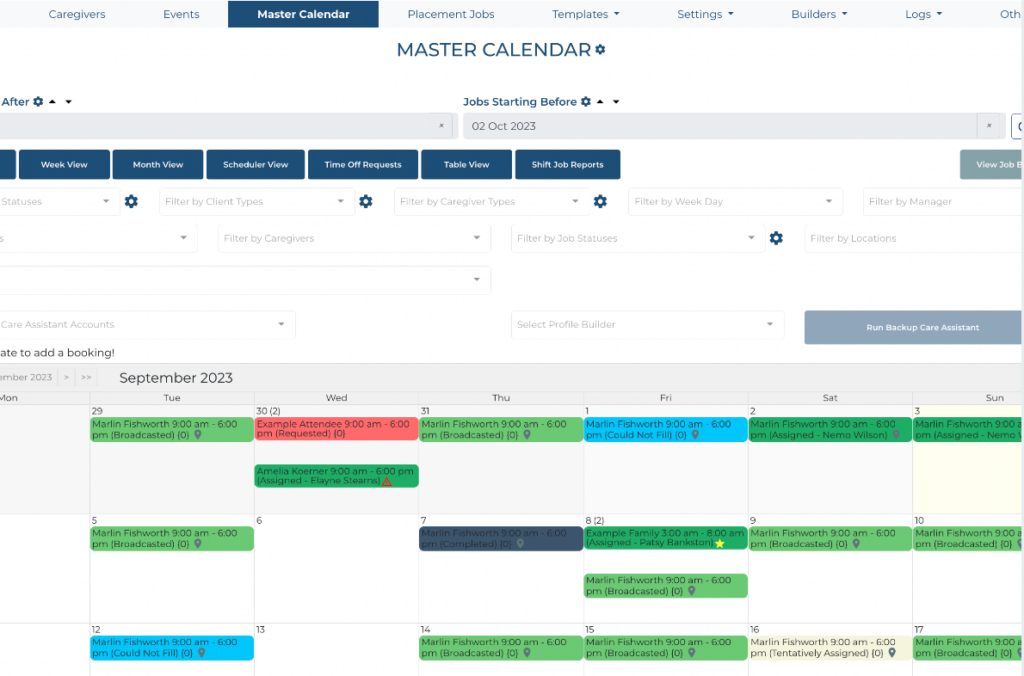This screenshot has height=676, width=1024.
Task: Open gear settings next to Filter by Client Types
Action: 365,201
